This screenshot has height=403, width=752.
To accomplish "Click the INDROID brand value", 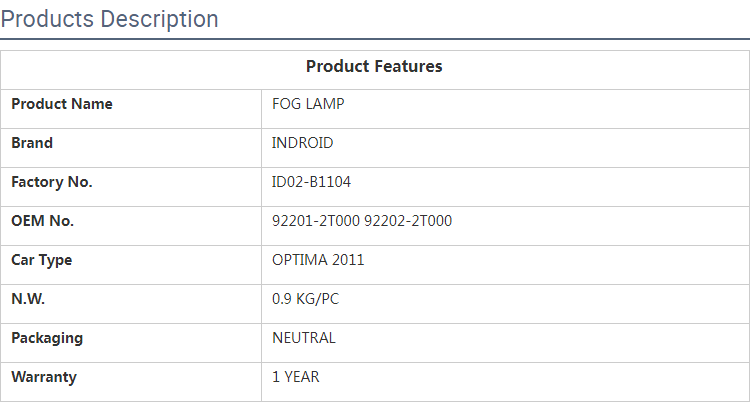I will (303, 143).
